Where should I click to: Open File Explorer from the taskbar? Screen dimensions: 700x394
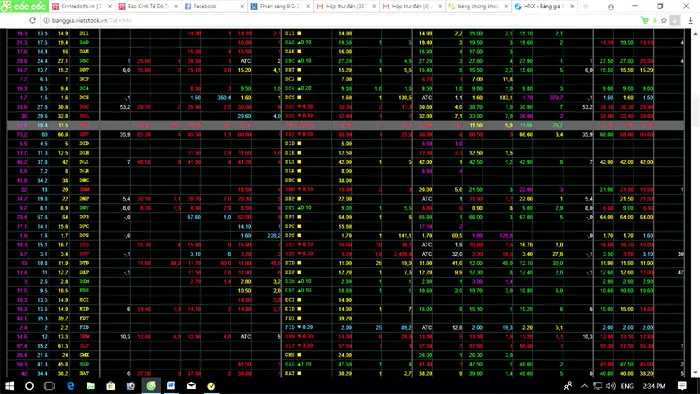tap(91, 386)
